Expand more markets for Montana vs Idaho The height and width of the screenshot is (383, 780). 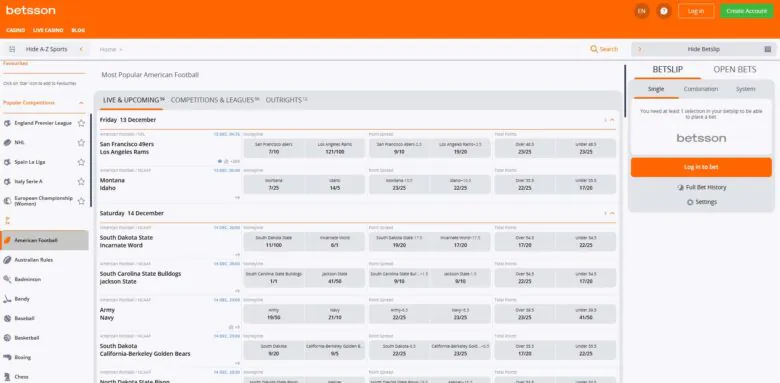pos(238,197)
